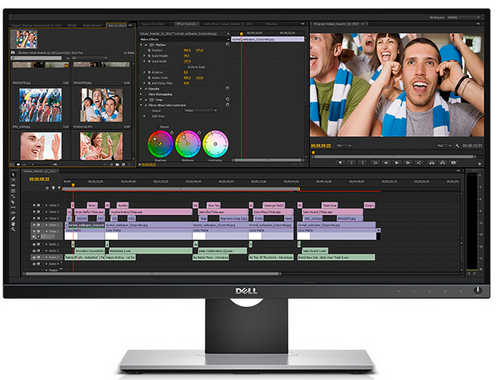This screenshot has width=499, height=380.
Task: Step back one frame in Program monitor
Action: coord(386,163)
